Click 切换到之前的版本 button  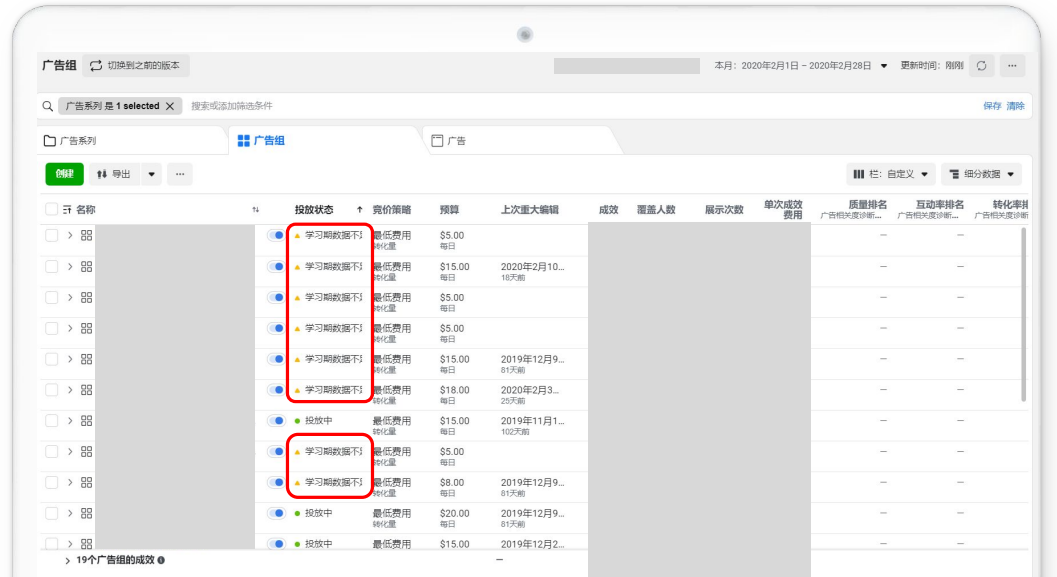[136, 65]
